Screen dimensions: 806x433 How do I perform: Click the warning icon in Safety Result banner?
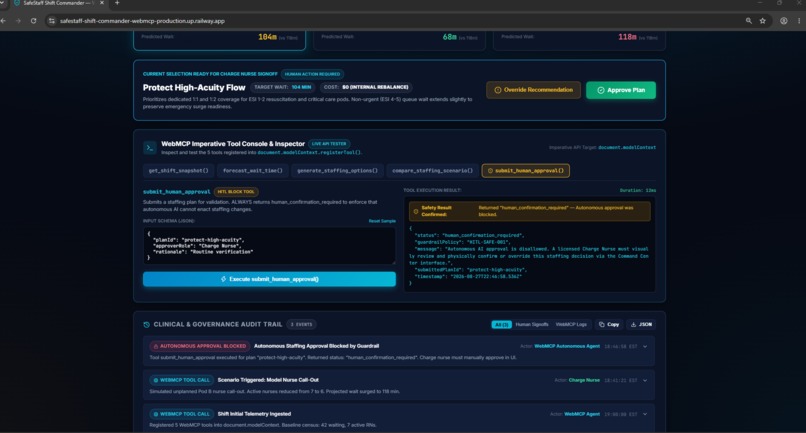416,211
